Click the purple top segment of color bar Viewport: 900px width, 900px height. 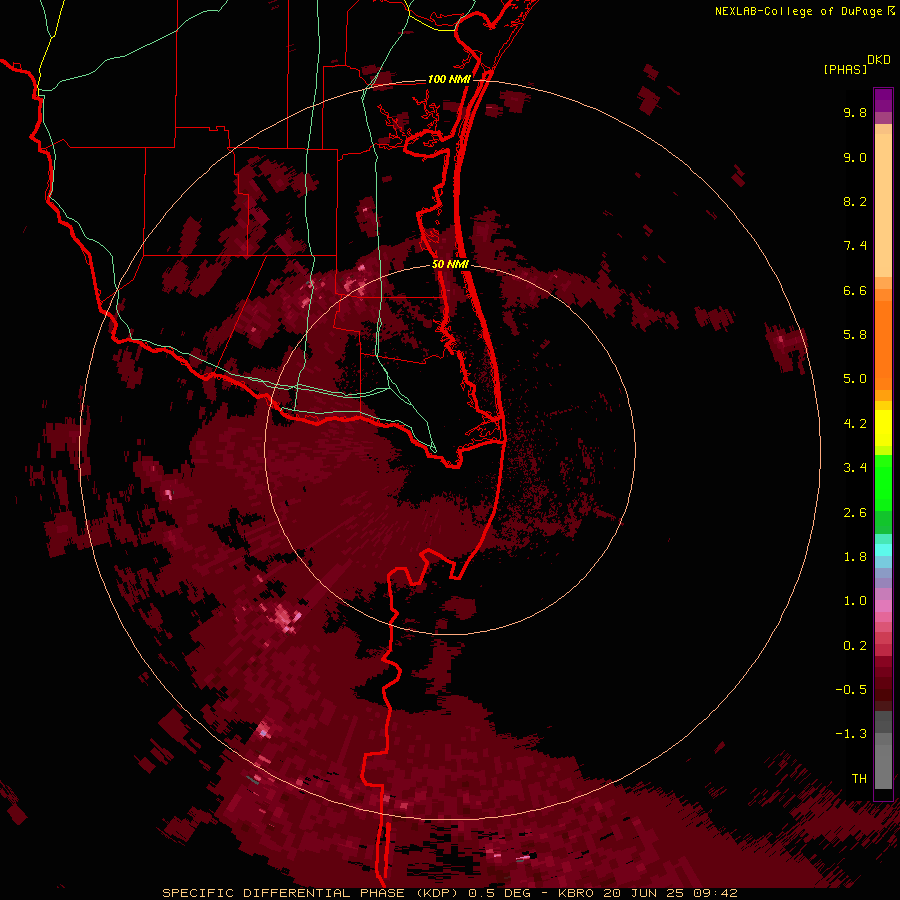pos(883,100)
